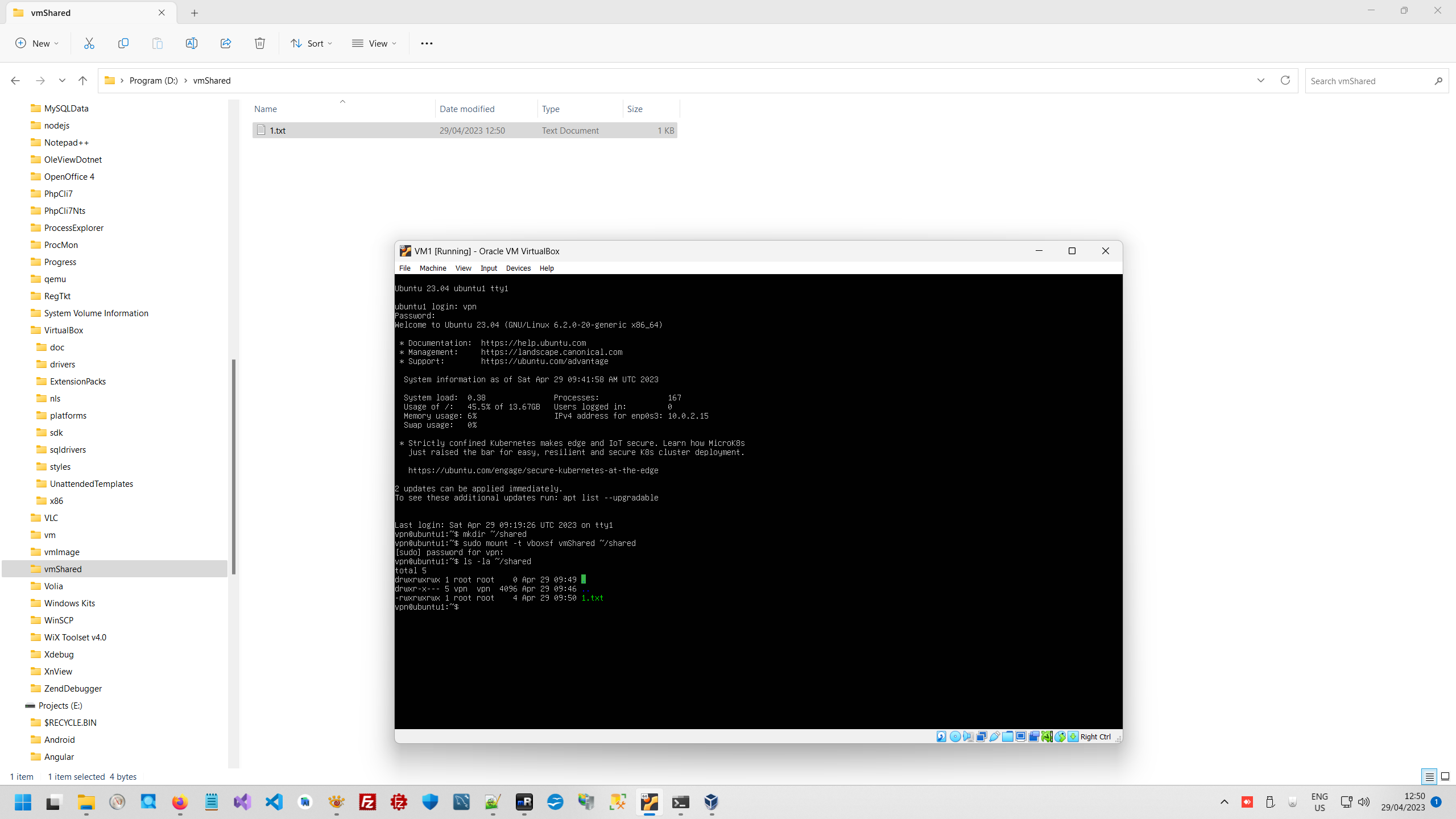Click the Cut scissors icon
The width and height of the screenshot is (1456, 819).
click(89, 43)
